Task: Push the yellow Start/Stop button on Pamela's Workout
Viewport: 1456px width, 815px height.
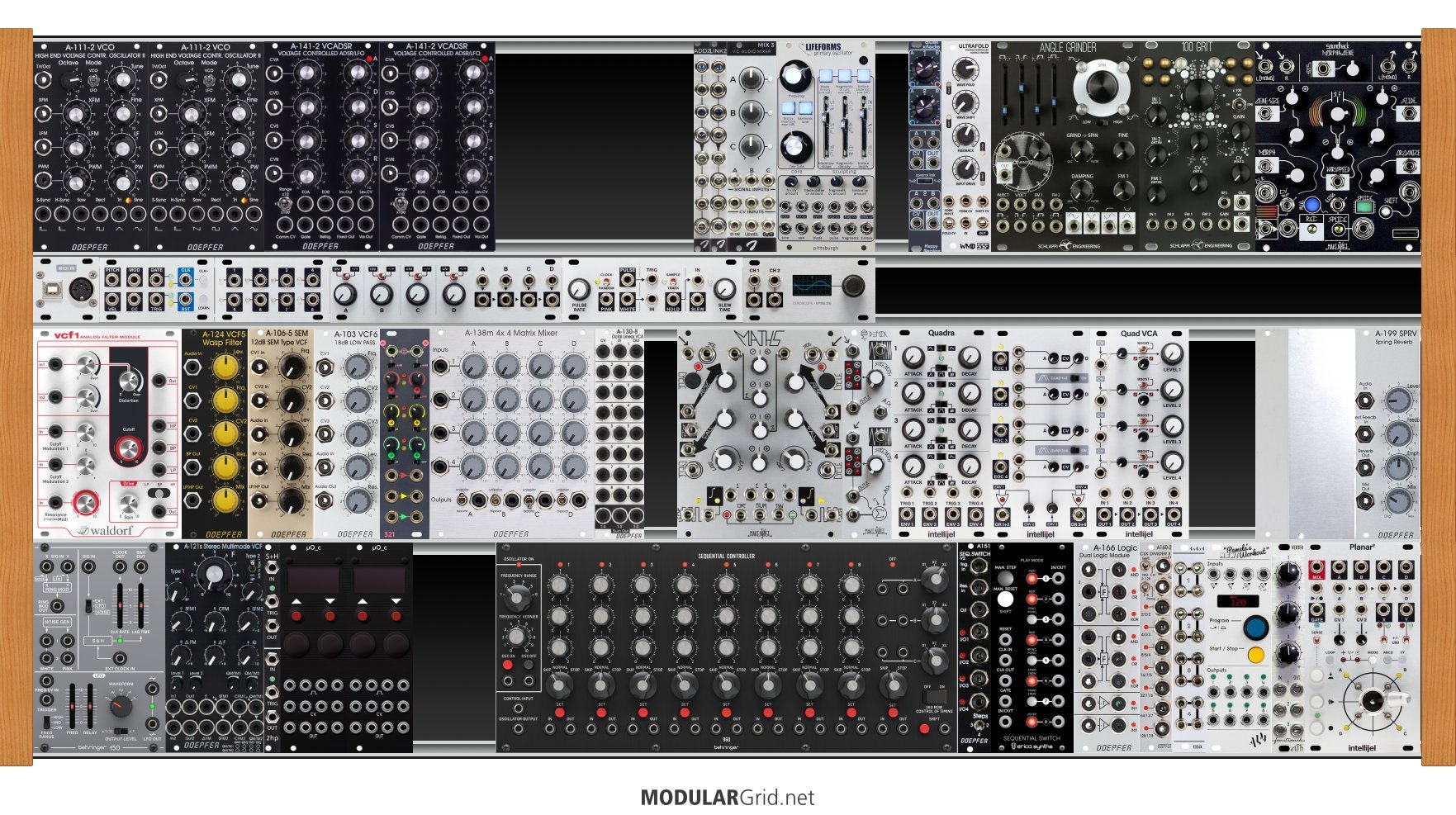Action: (1256, 655)
